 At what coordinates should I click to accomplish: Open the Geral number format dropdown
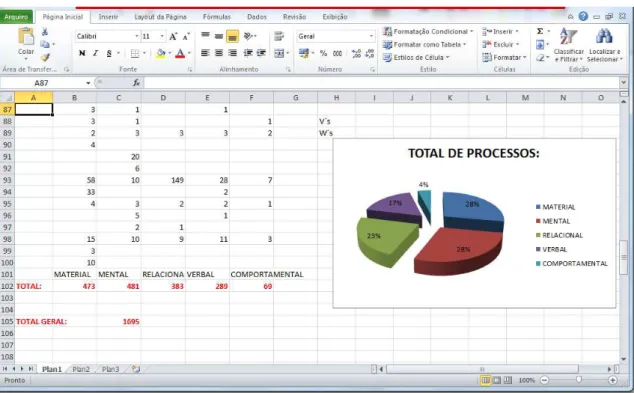(371, 36)
